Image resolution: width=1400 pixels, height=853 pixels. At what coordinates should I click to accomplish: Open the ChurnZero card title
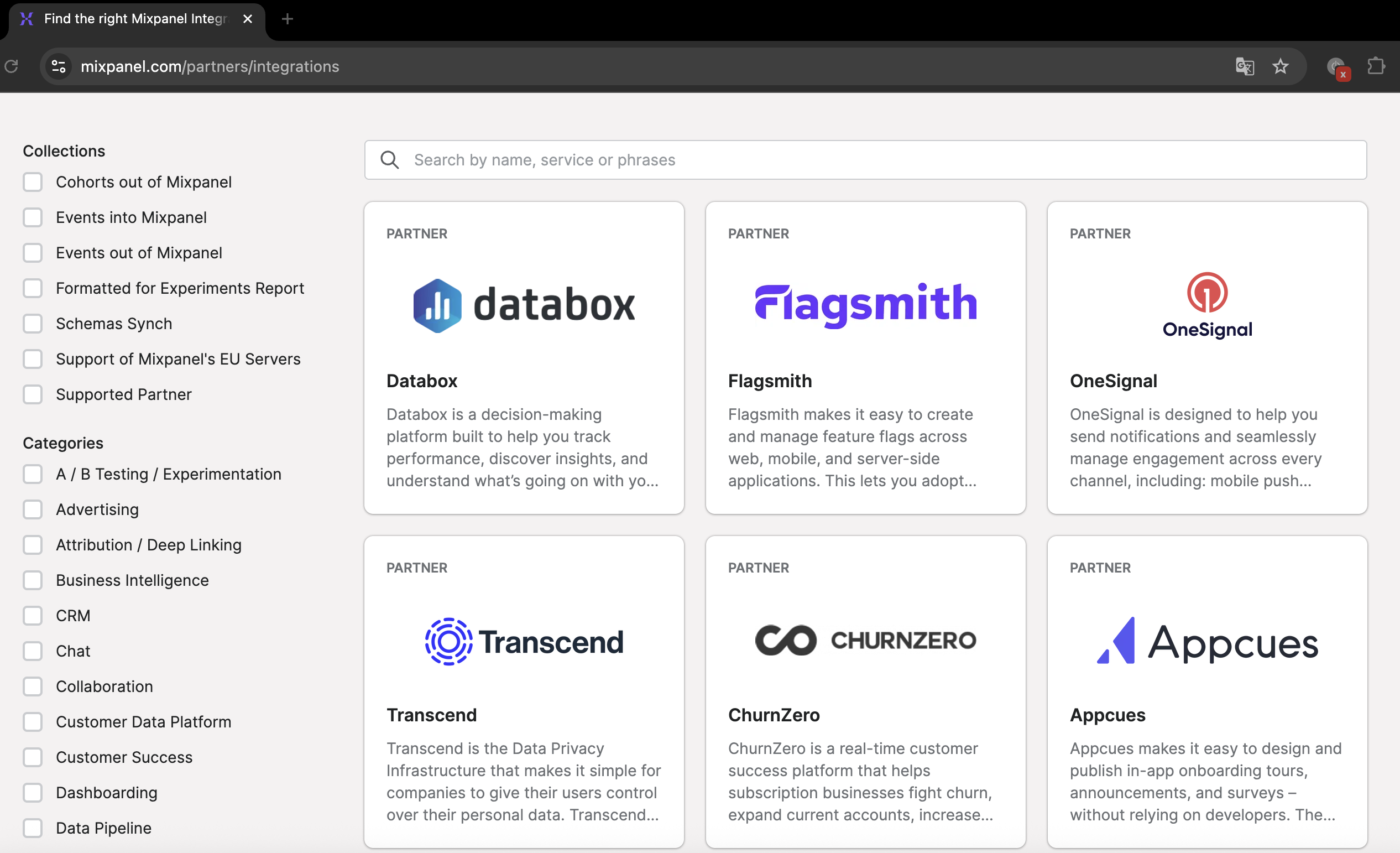[x=774, y=715]
